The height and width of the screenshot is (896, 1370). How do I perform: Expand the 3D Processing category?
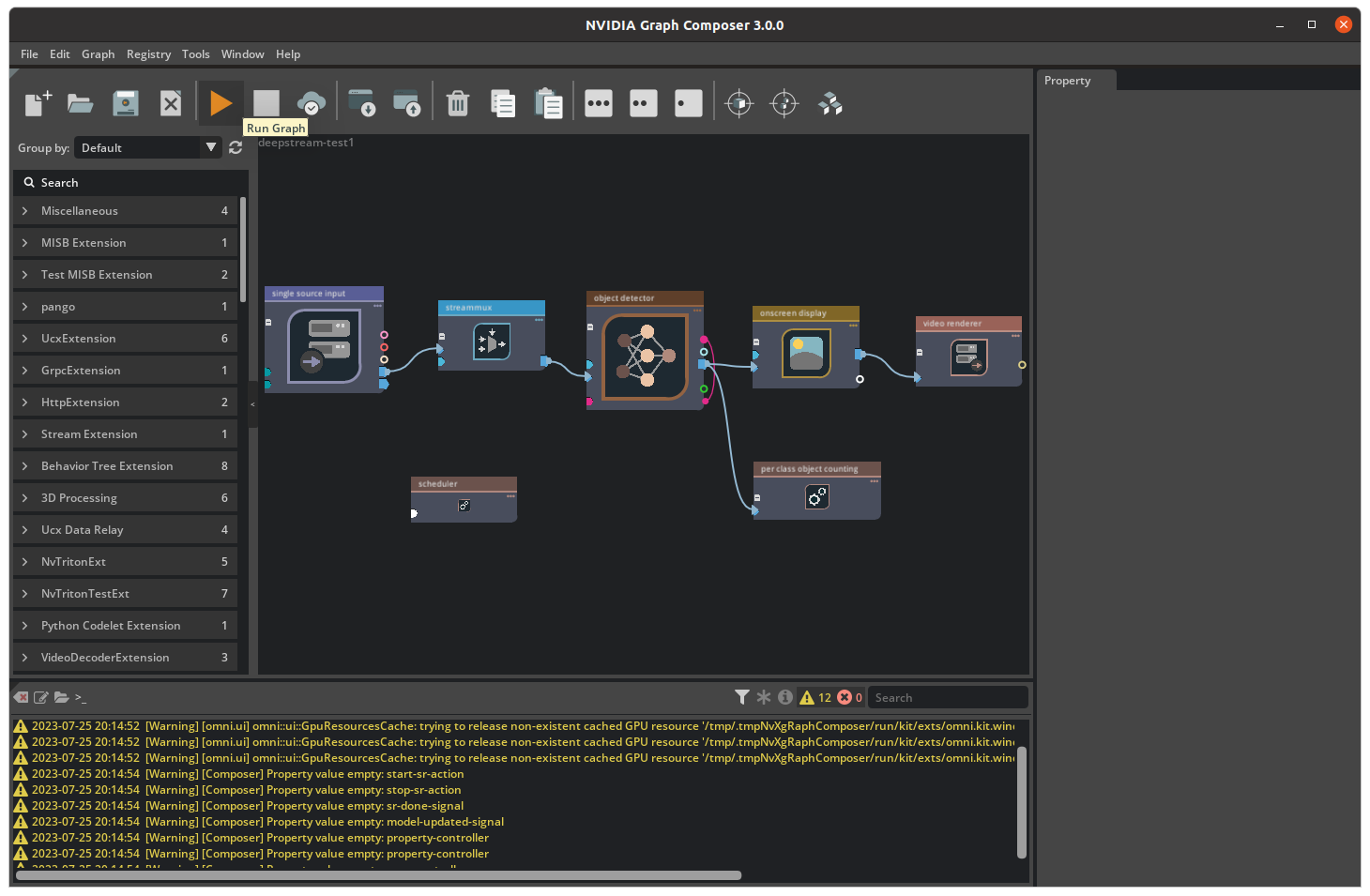pyautogui.click(x=125, y=498)
